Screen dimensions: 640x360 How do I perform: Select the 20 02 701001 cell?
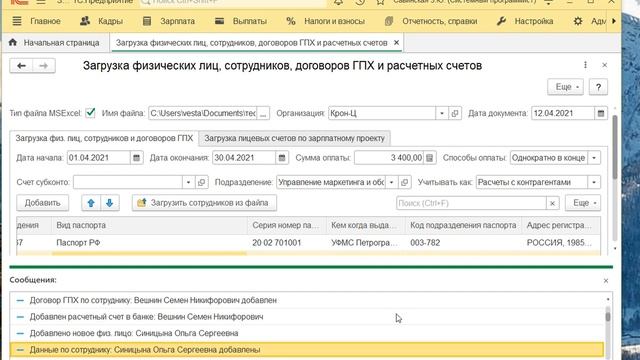pyautogui.click(x=287, y=242)
